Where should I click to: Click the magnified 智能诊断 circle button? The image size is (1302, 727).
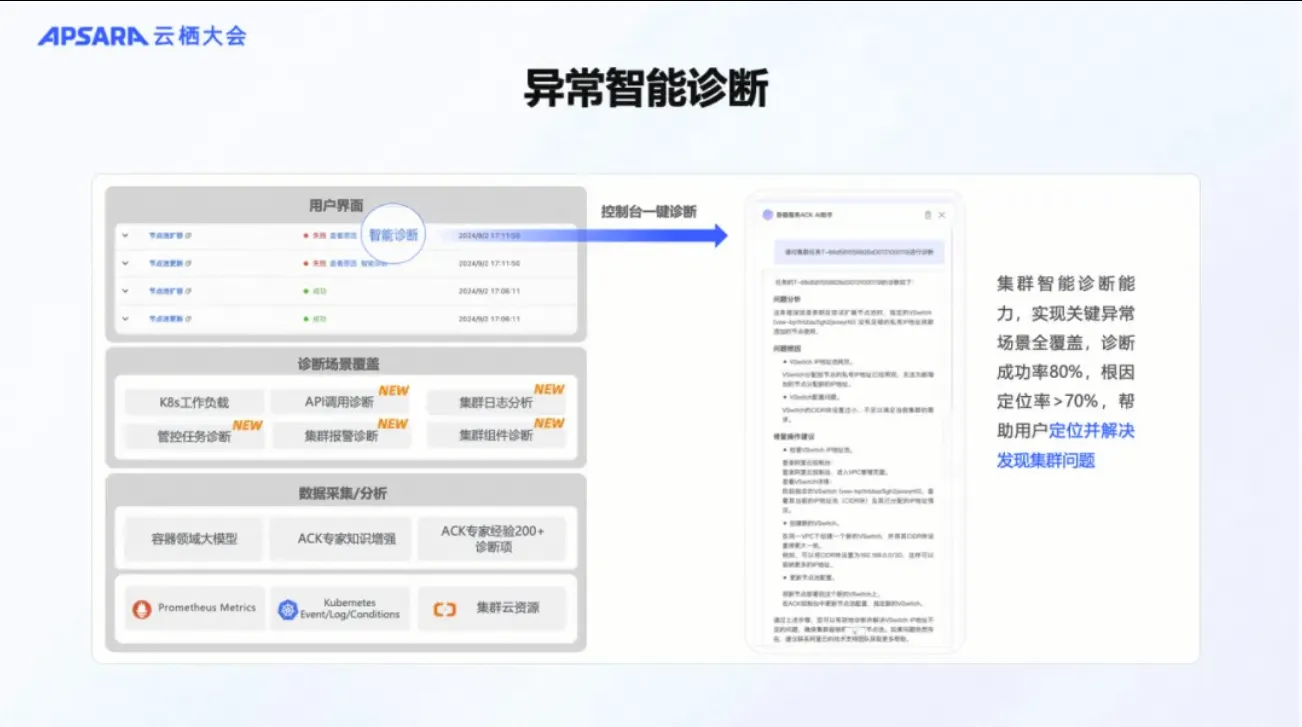[394, 235]
